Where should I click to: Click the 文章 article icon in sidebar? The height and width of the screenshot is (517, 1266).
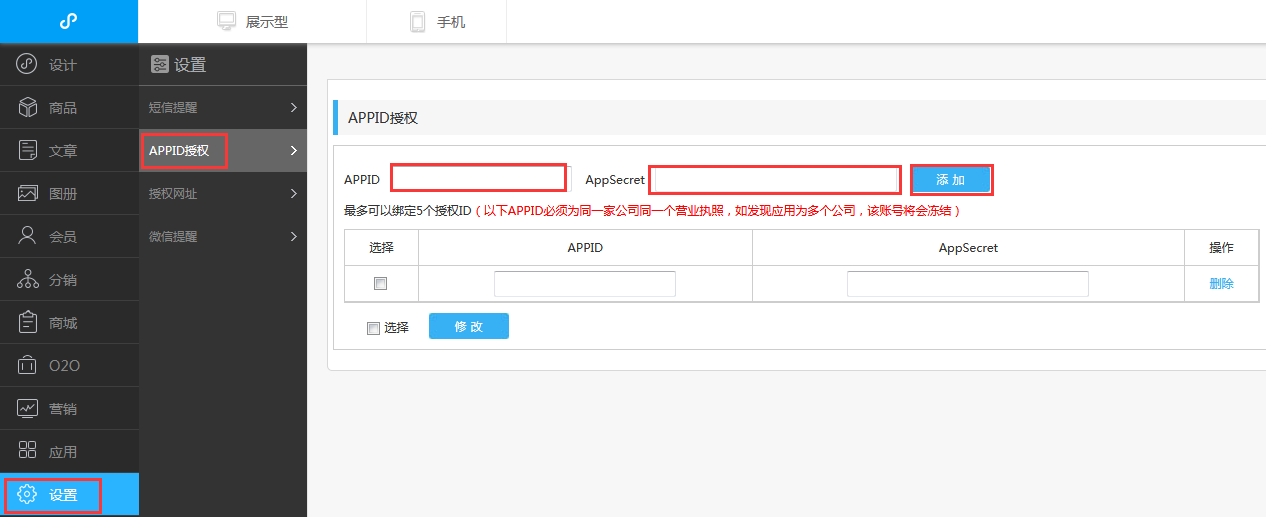[28, 151]
